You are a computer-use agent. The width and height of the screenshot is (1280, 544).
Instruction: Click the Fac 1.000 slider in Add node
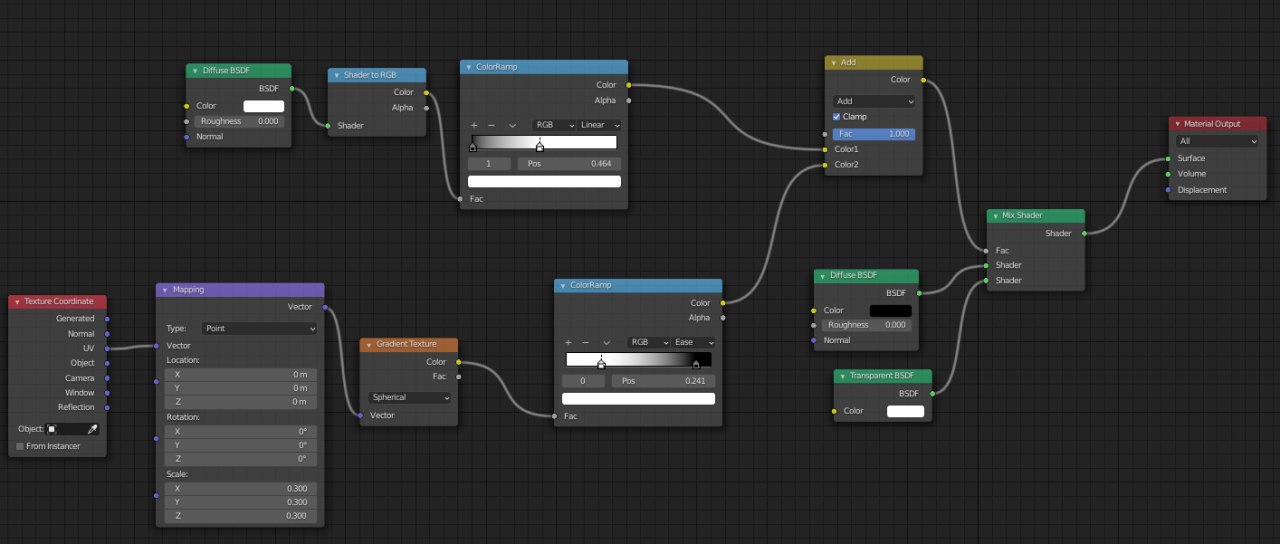point(874,133)
